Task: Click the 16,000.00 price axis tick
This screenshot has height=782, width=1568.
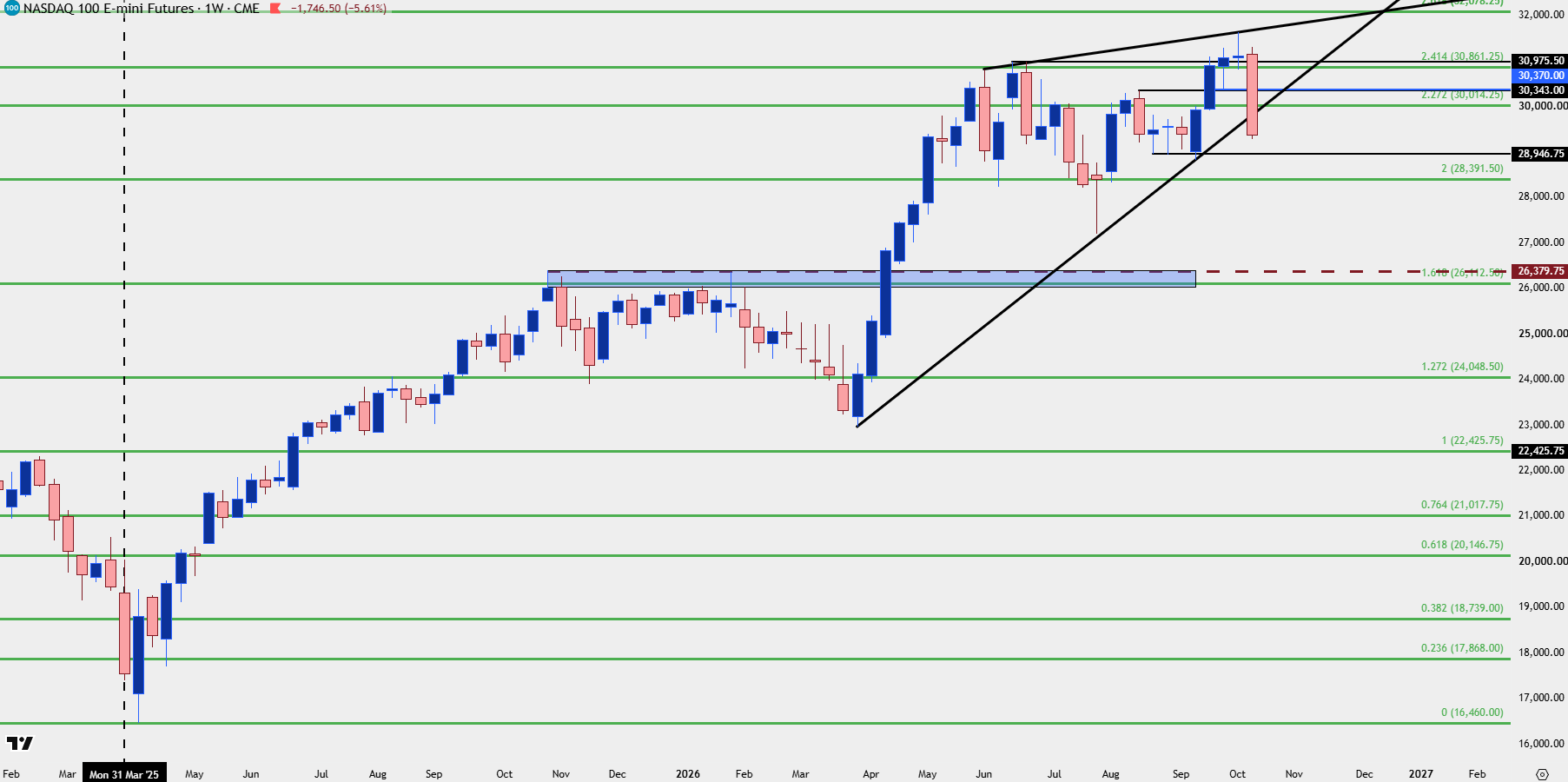Action: click(x=1541, y=744)
